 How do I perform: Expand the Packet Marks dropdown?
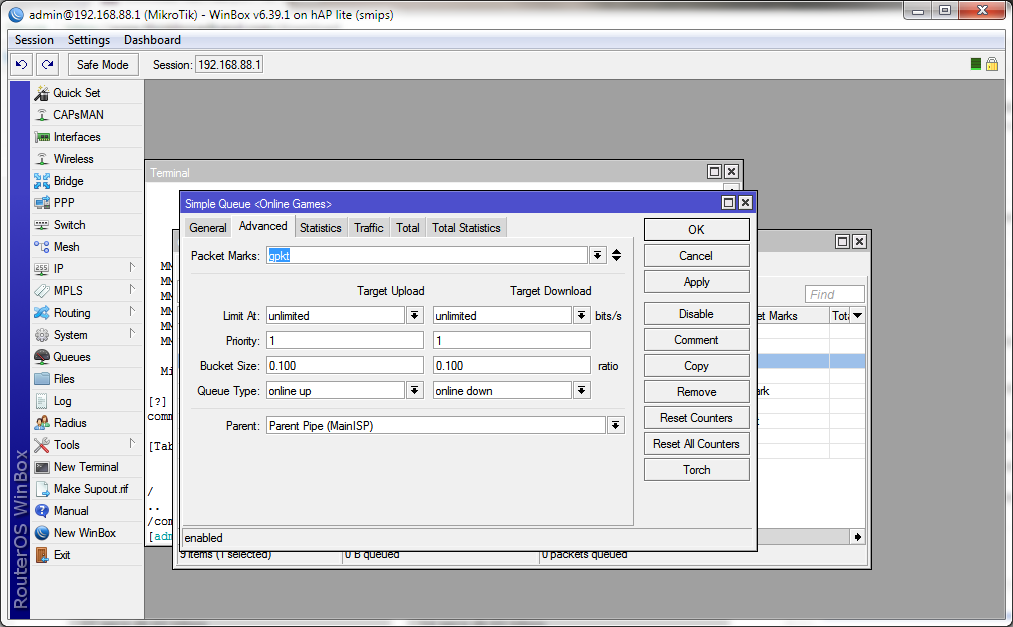click(x=597, y=255)
